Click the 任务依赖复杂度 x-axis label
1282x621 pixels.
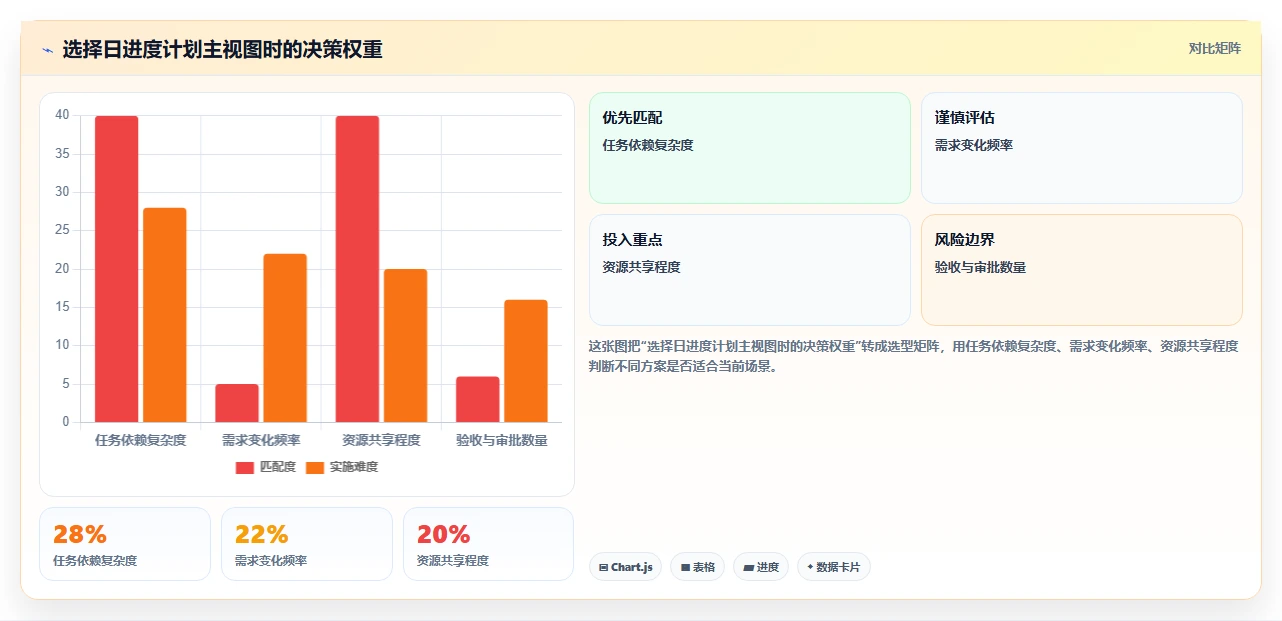(141, 440)
